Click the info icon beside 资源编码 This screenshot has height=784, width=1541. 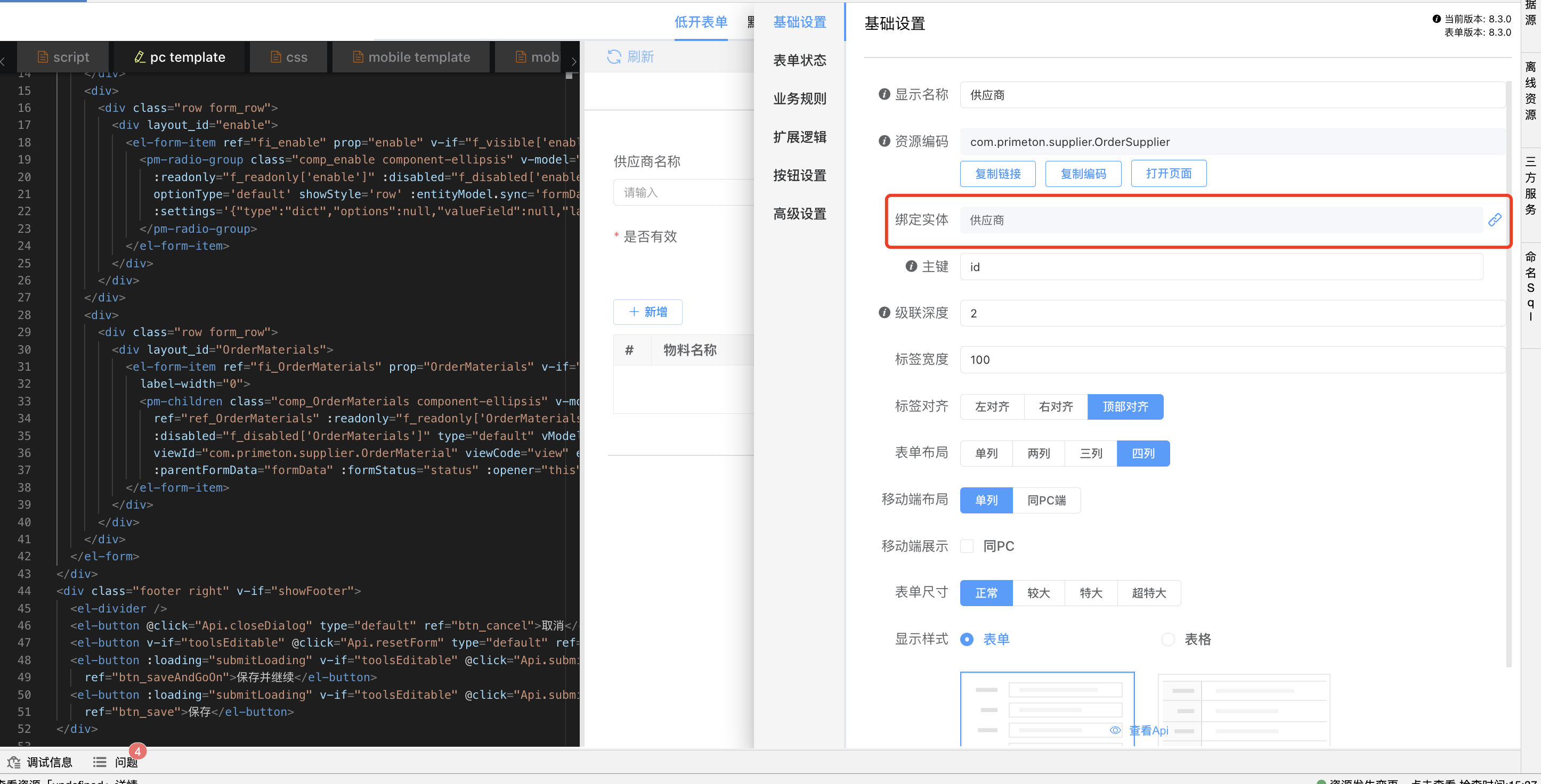[x=883, y=141]
